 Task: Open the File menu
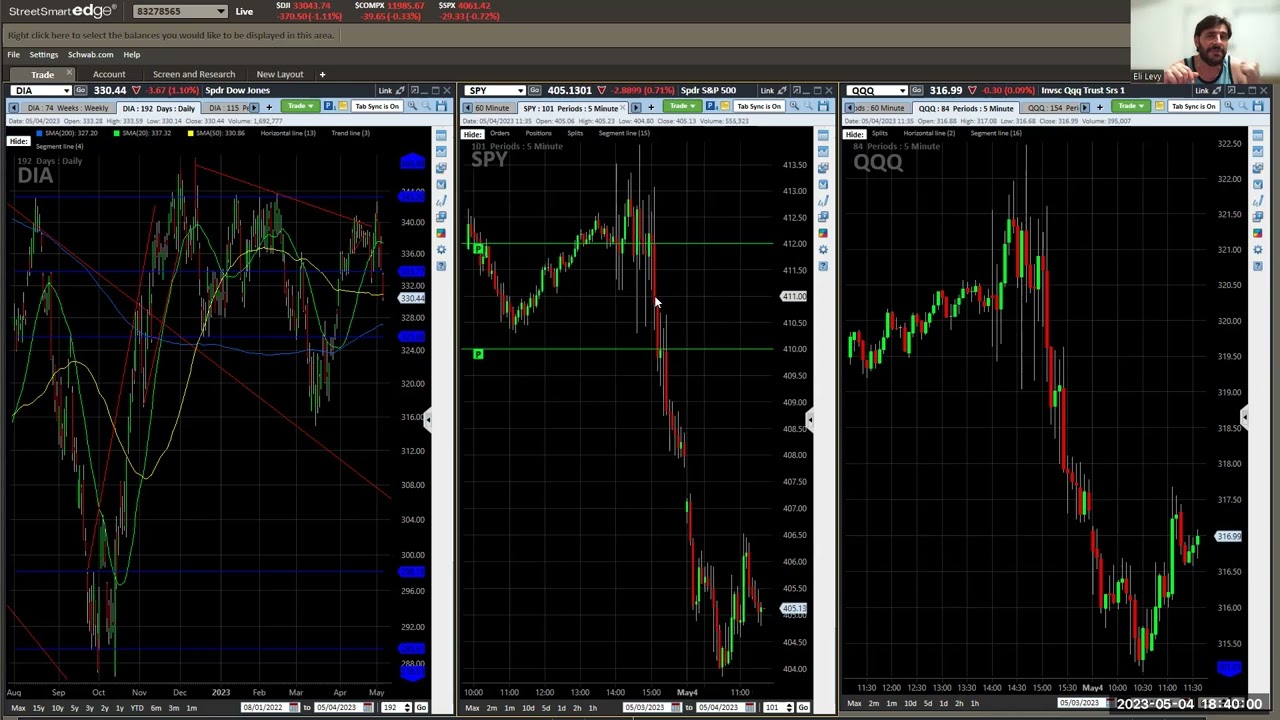click(14, 54)
